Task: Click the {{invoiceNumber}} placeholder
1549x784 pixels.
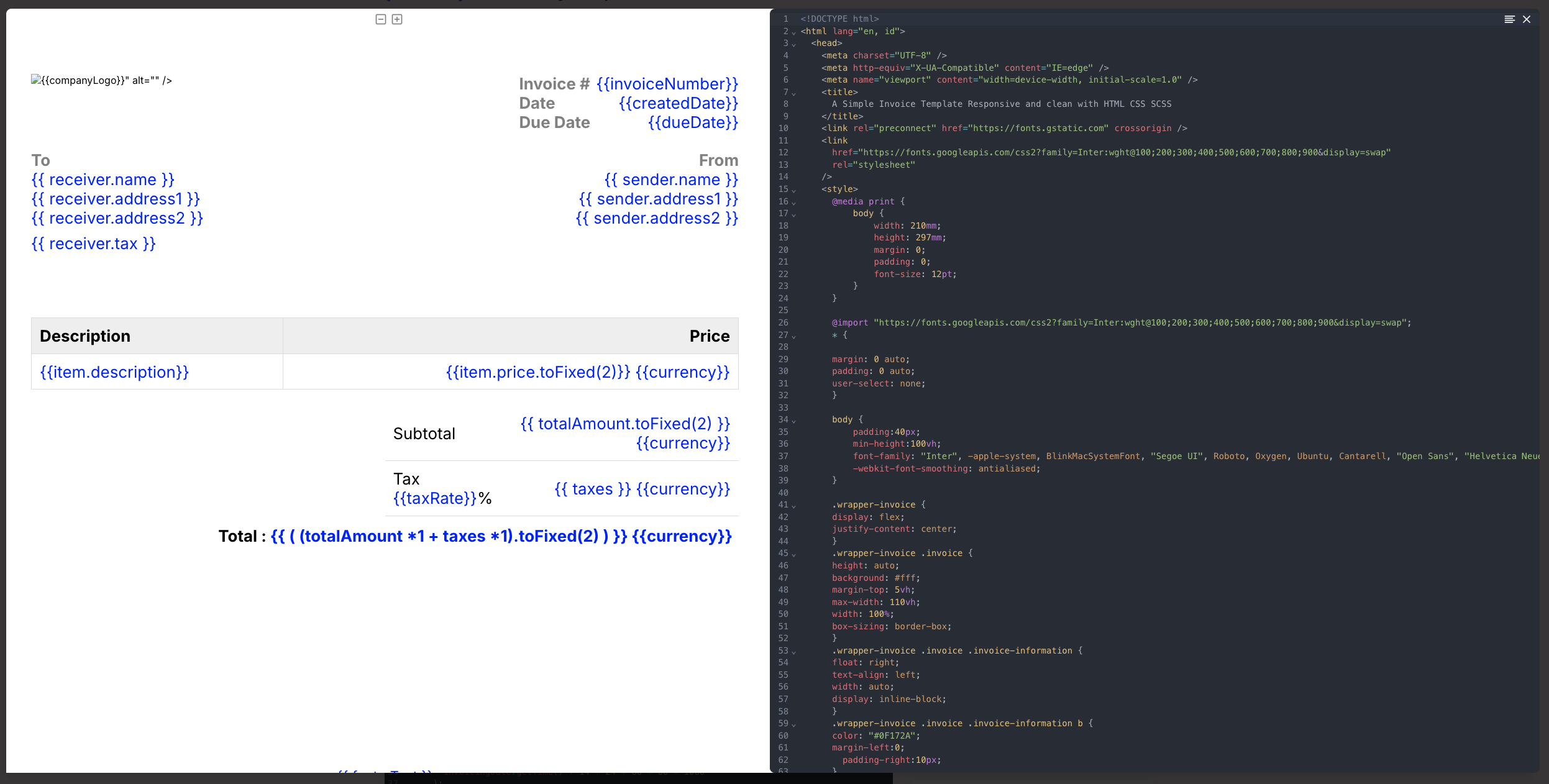Action: coord(667,84)
